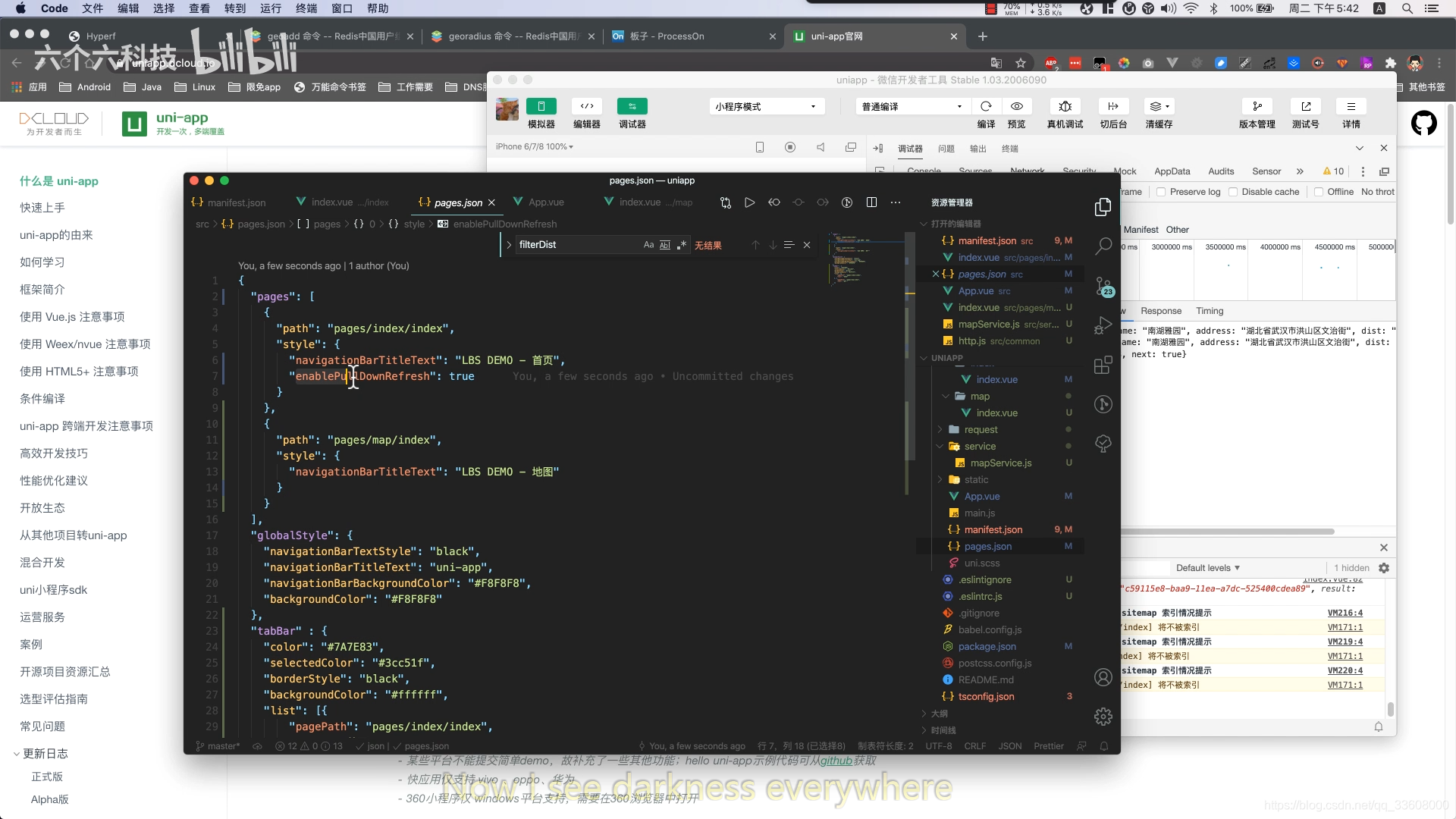Open the real device debug tool
1456x819 pixels.
[x=1065, y=106]
